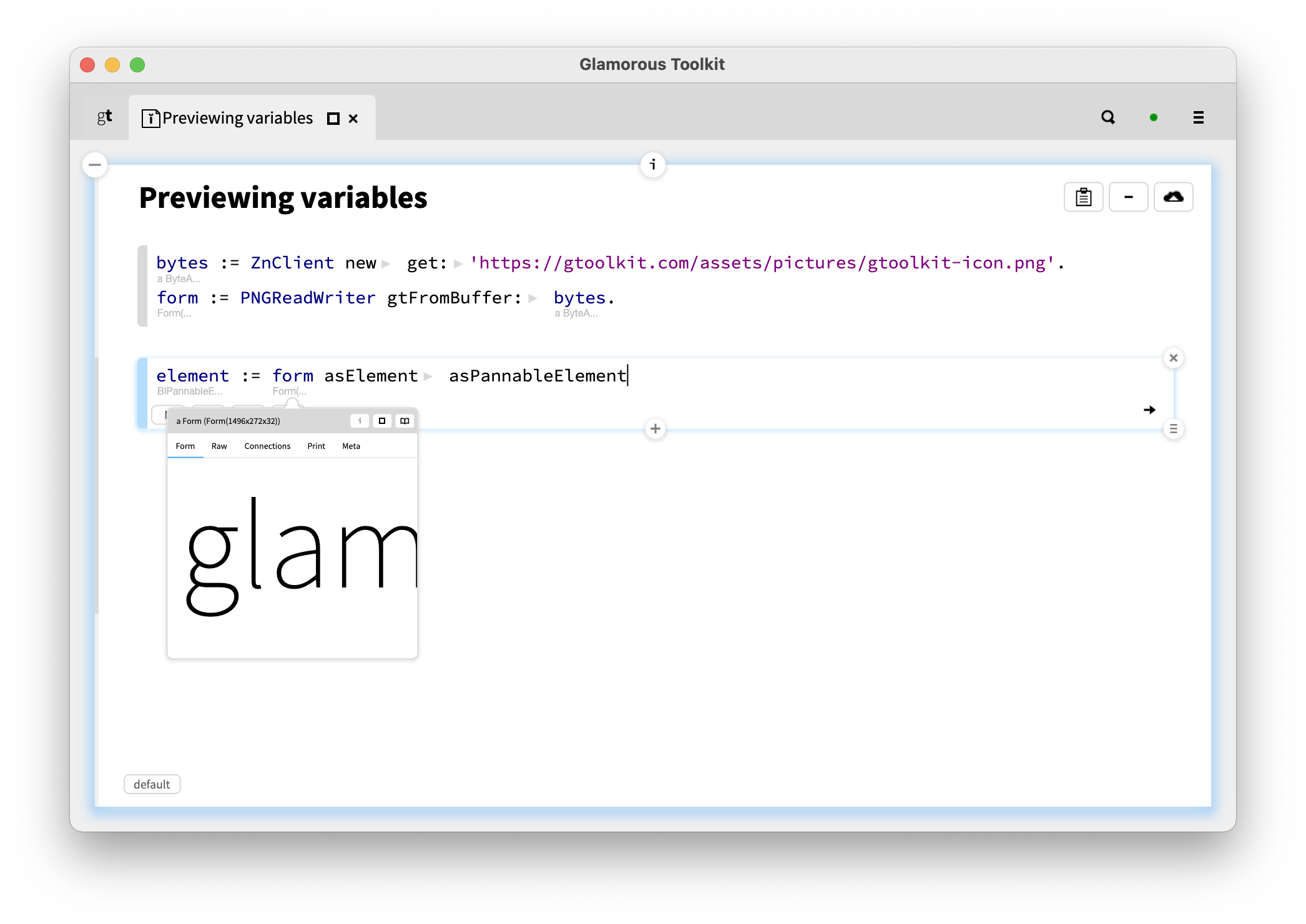Screen dimensions: 1306x924
Task: Click the plus circle to add a snippet
Action: pos(655,429)
